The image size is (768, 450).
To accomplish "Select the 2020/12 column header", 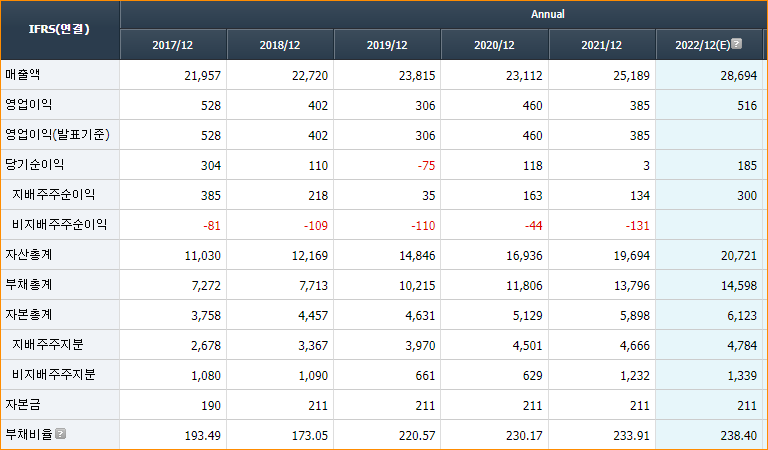I will (x=494, y=45).
